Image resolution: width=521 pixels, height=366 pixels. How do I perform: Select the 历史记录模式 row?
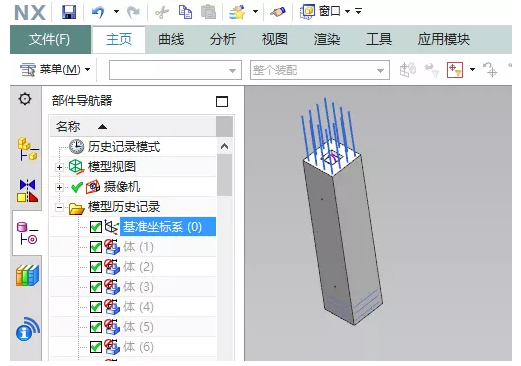pyautogui.click(x=124, y=147)
